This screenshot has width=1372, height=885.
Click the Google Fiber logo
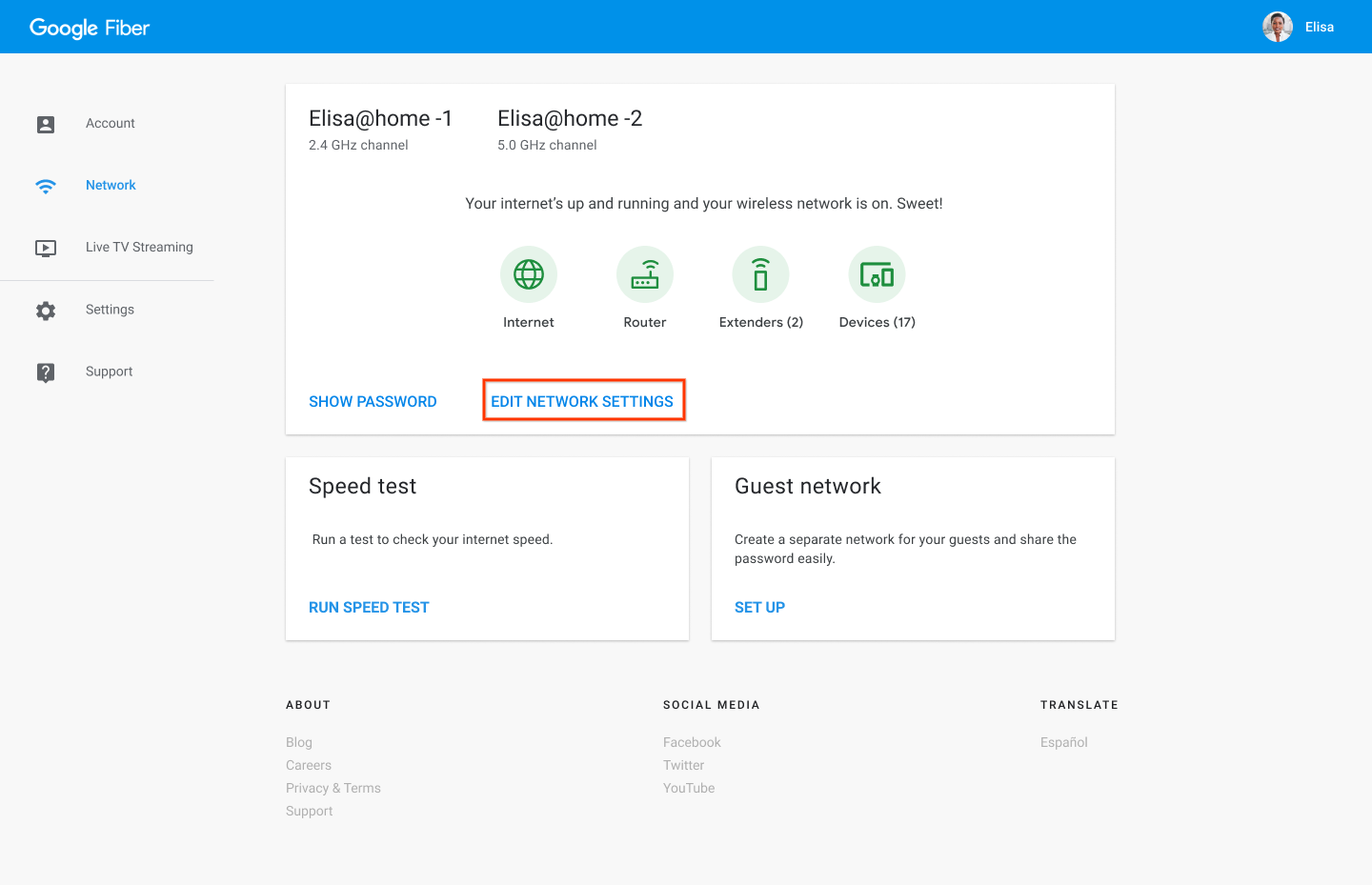(90, 28)
